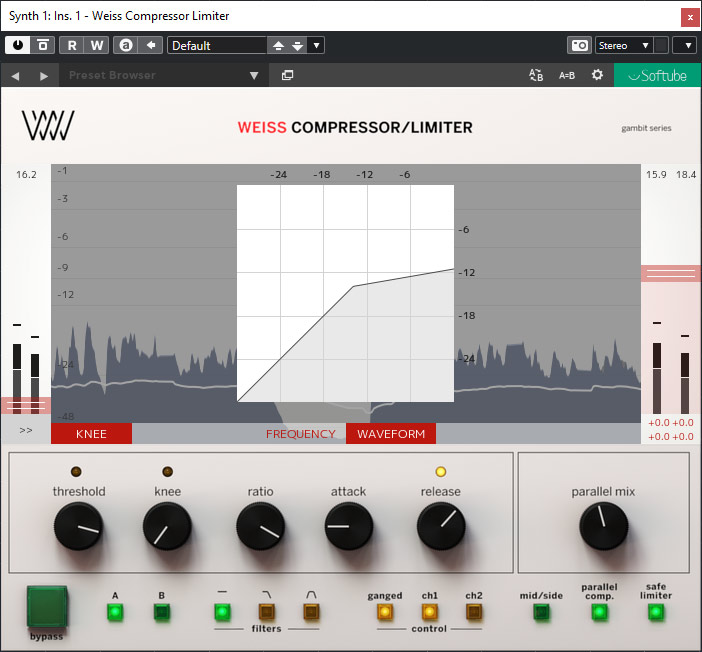The width and height of the screenshot is (702, 652).
Task: Switch to the FREQUENCY view tab
Action: coord(300,434)
